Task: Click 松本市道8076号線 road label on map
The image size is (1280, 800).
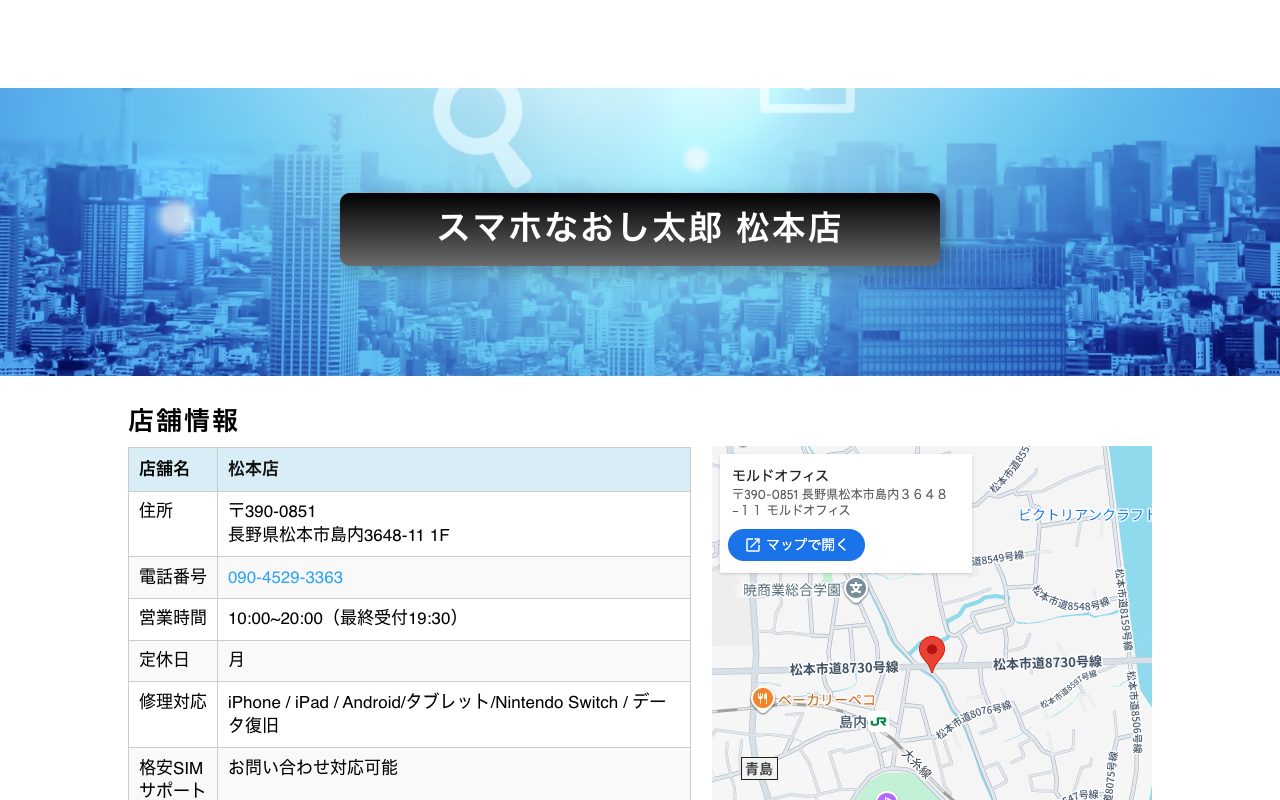Action: 973,722
